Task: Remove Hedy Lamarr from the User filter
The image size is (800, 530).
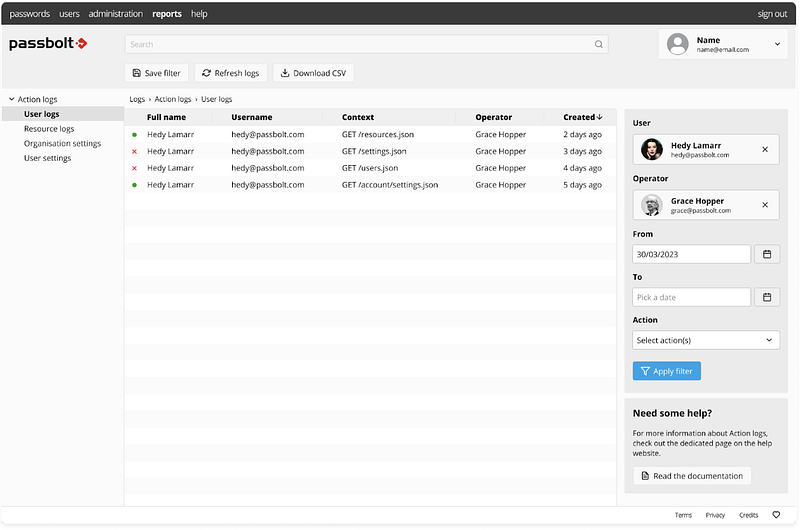Action: [x=765, y=149]
